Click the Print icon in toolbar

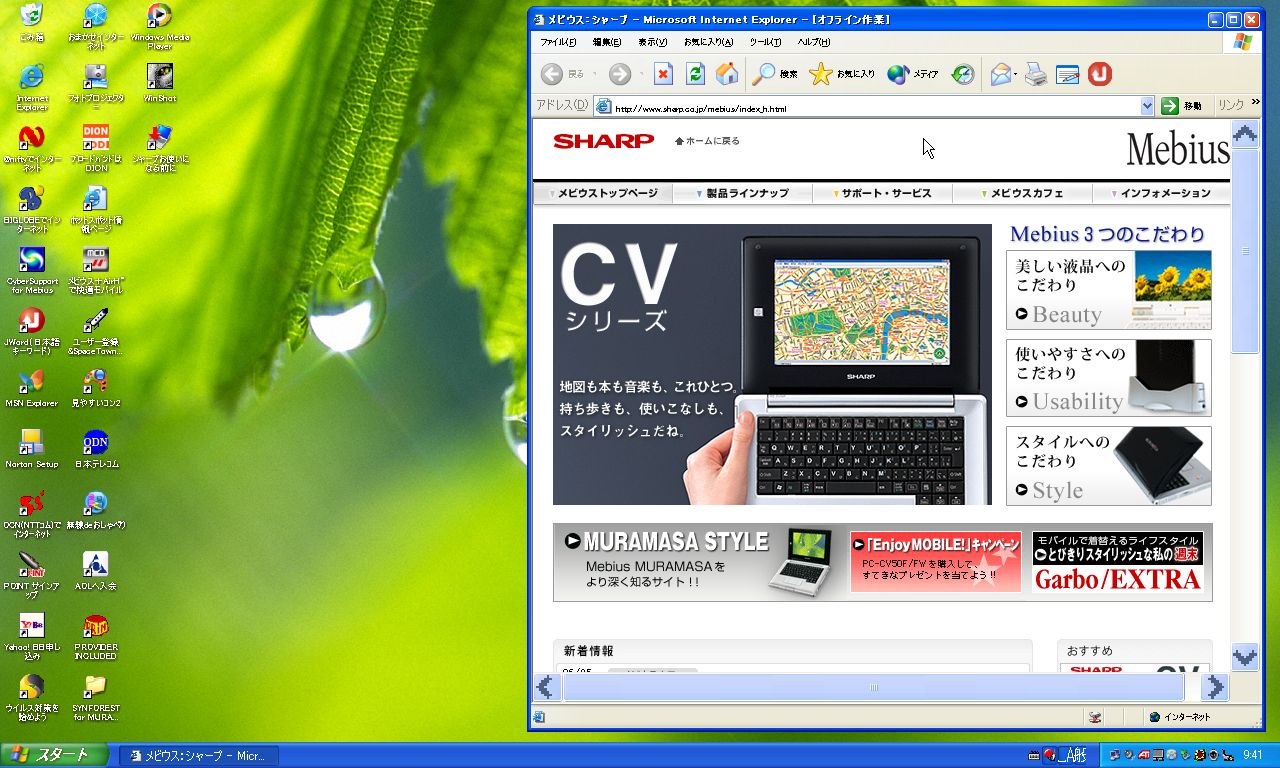[1036, 74]
